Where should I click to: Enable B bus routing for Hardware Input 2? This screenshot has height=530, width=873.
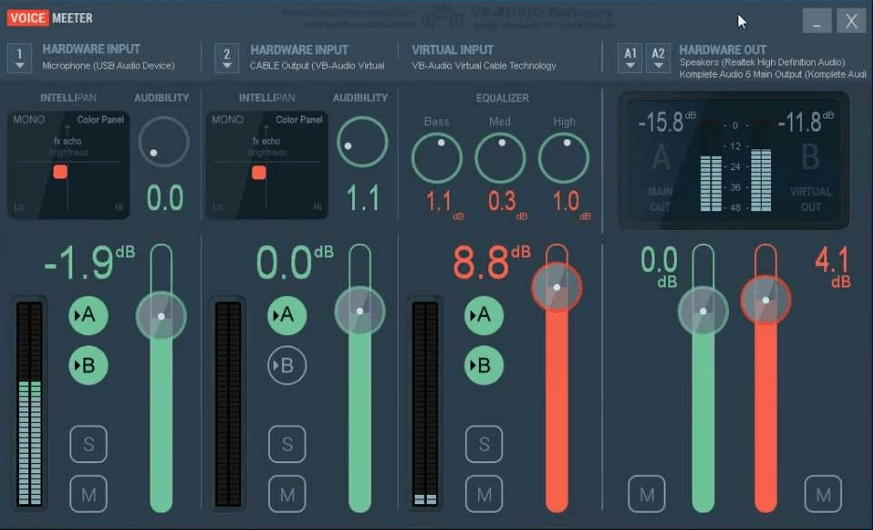tap(287, 366)
